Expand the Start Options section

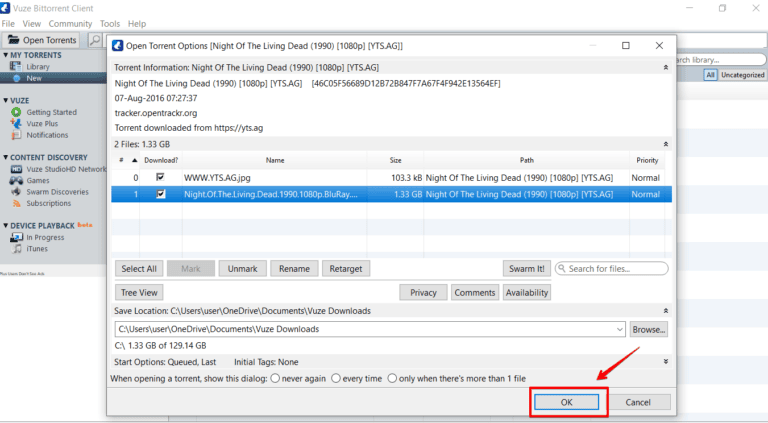(x=666, y=361)
